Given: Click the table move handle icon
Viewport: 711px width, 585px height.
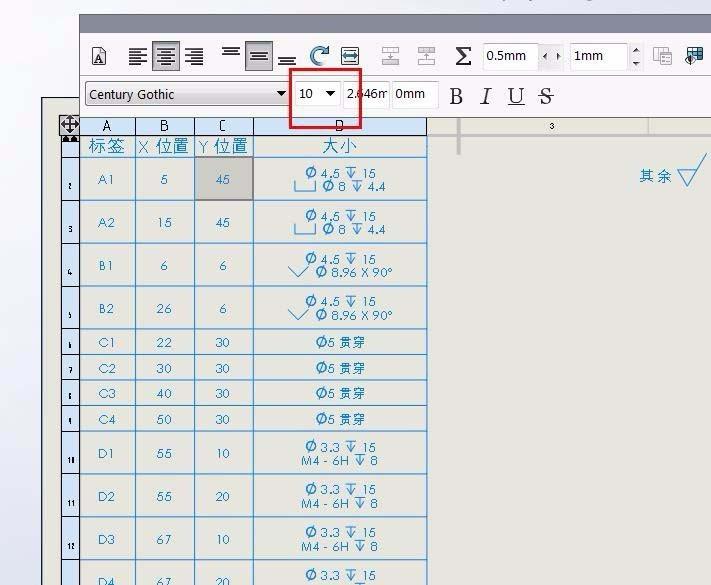Looking at the screenshot, I should click(70, 125).
